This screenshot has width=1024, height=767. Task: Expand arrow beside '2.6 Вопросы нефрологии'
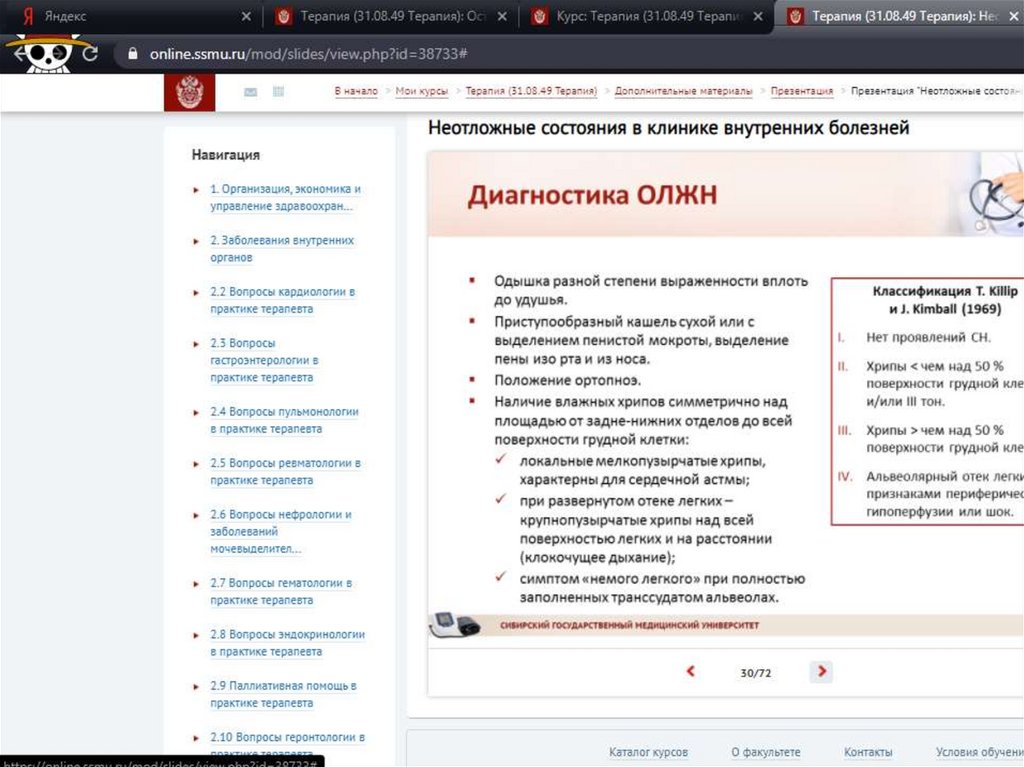[x=195, y=515]
